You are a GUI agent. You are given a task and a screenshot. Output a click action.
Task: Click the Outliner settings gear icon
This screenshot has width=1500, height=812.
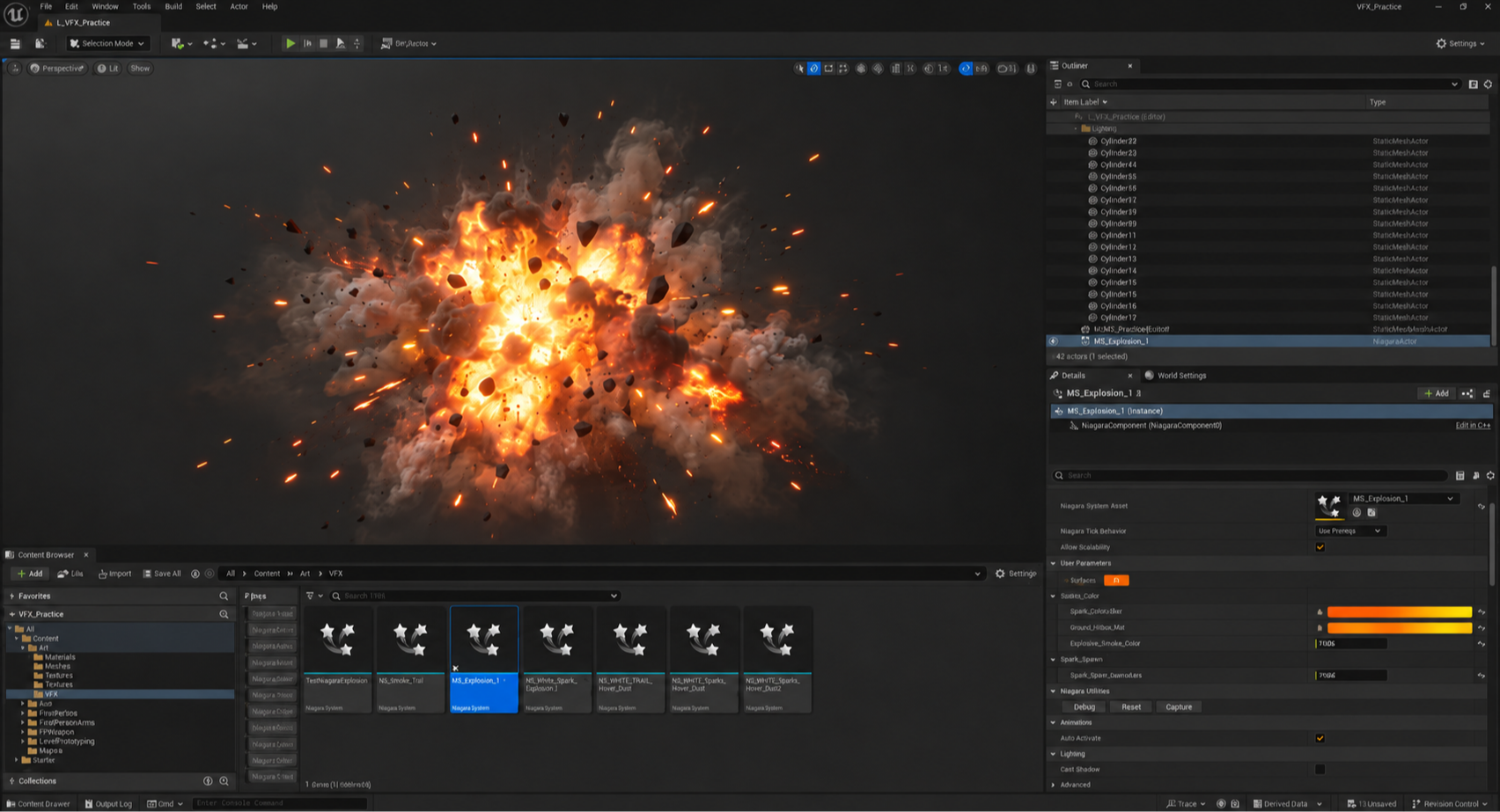[1488, 84]
